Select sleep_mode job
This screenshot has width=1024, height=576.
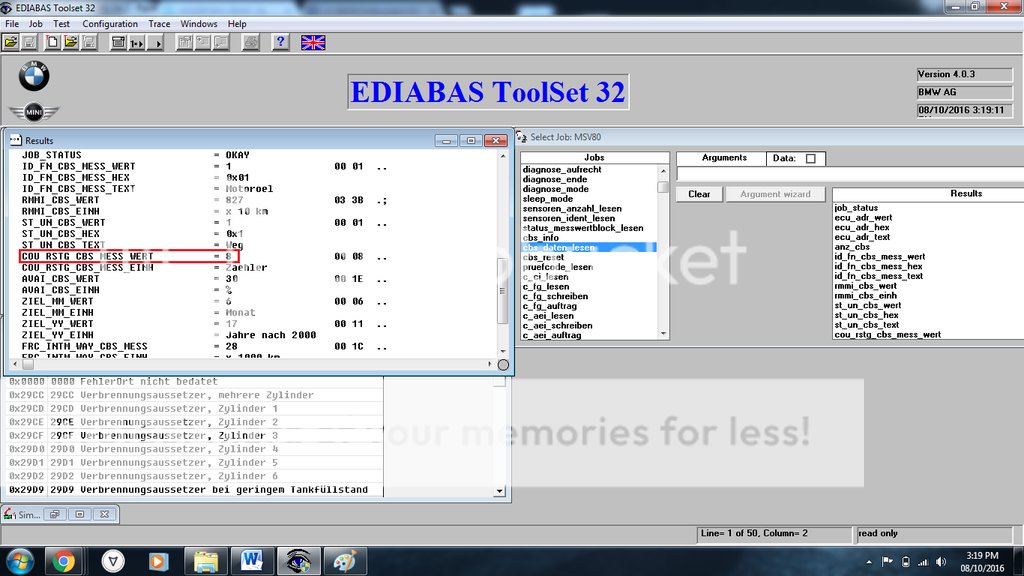[x=547, y=199]
